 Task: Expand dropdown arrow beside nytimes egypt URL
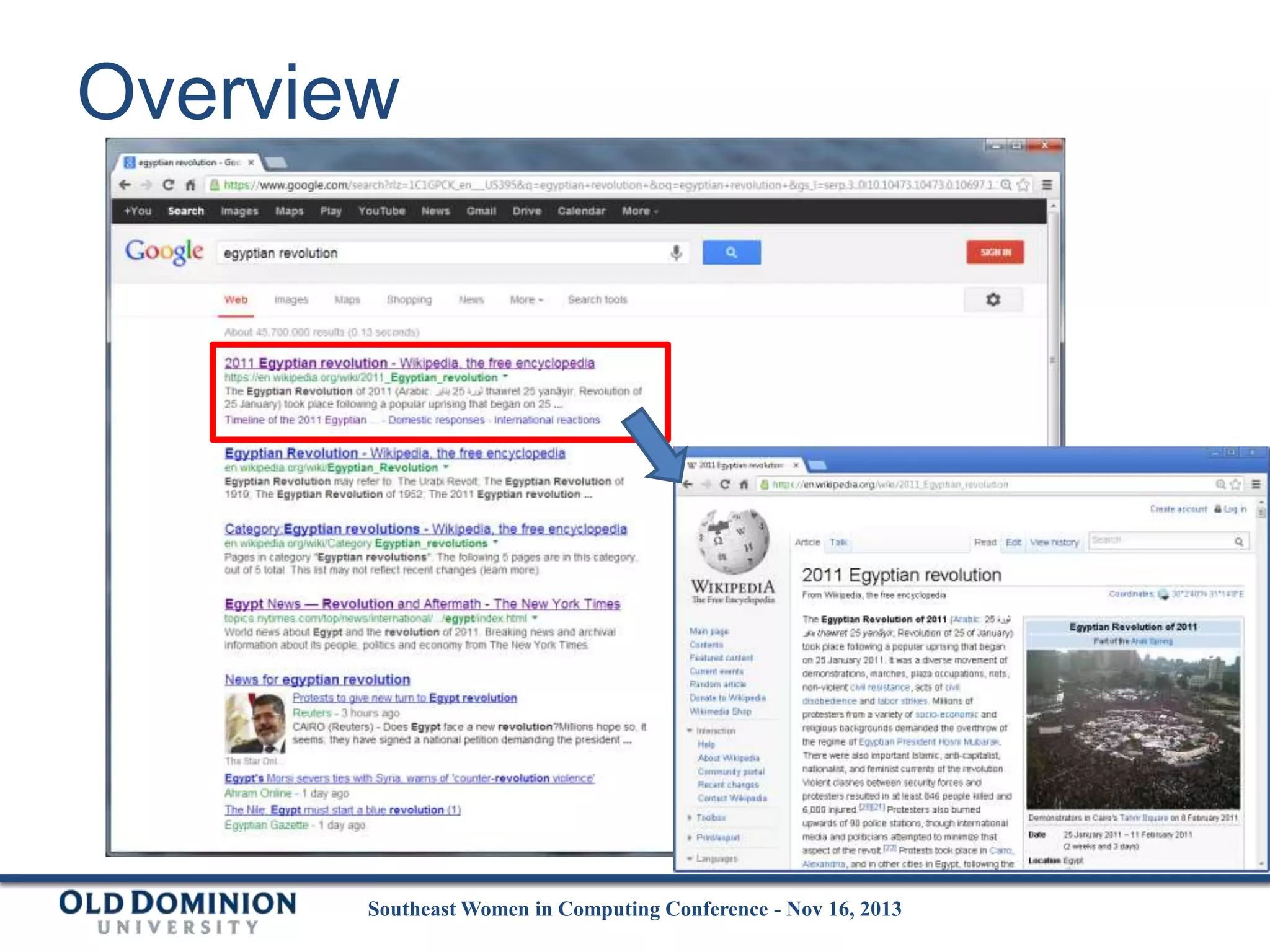pyautogui.click(x=535, y=618)
